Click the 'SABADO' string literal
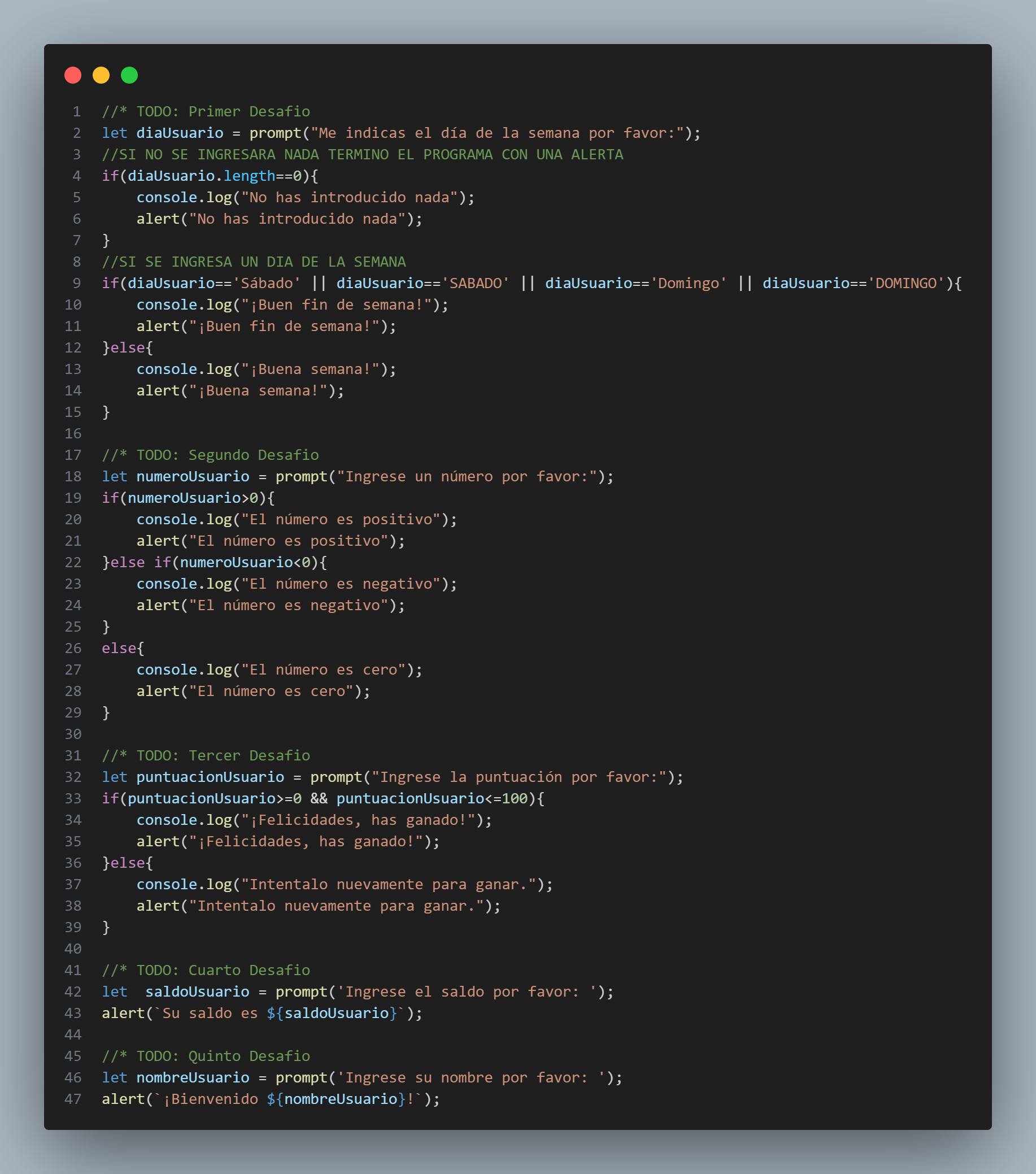 pos(476,283)
